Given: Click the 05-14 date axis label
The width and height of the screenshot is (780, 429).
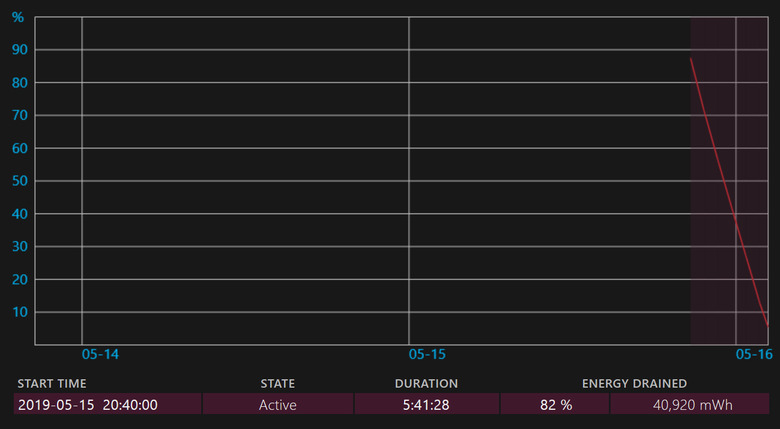Looking at the screenshot, I should click(100, 354).
